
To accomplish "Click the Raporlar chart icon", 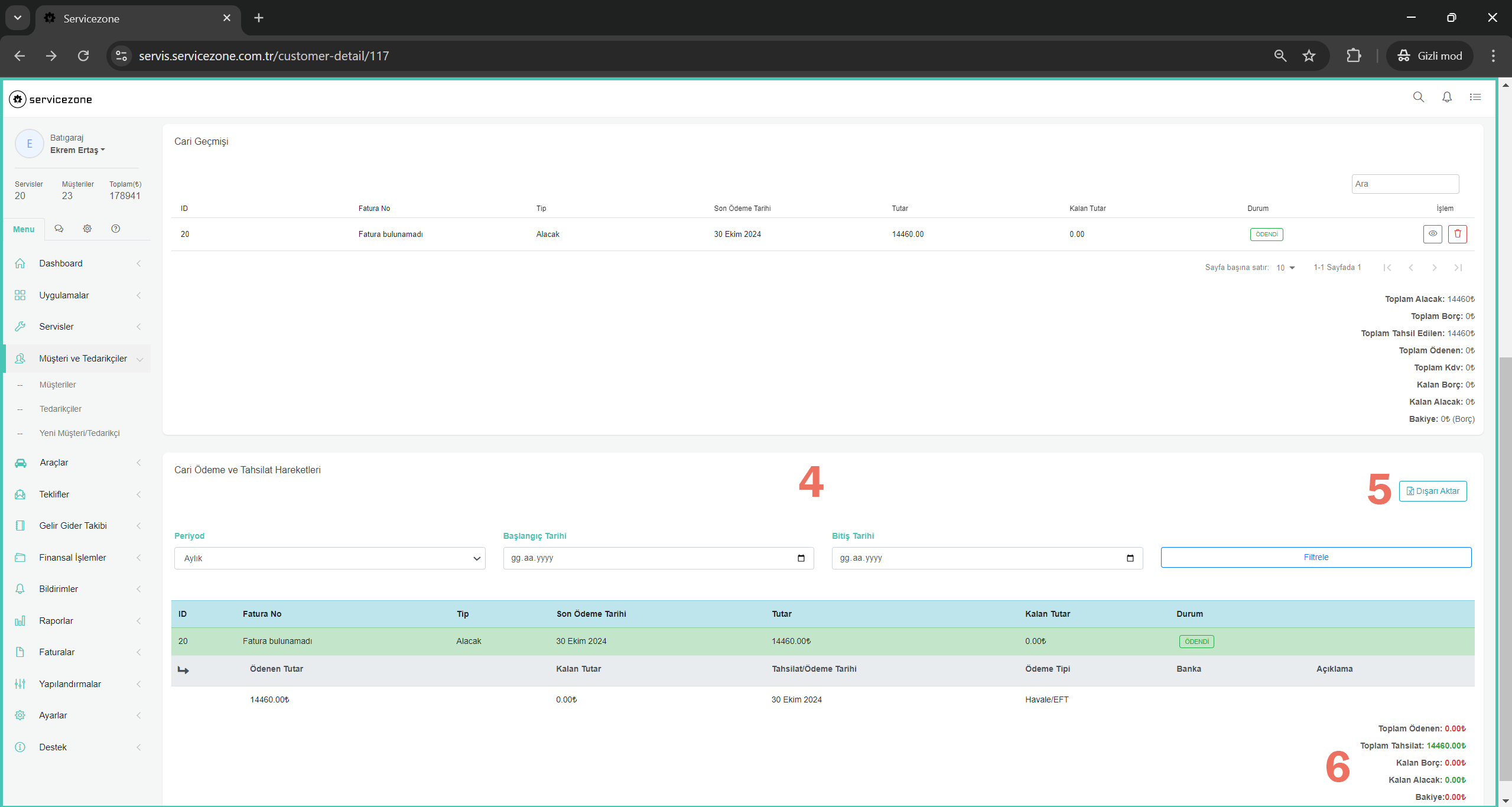I will pyautogui.click(x=20, y=621).
